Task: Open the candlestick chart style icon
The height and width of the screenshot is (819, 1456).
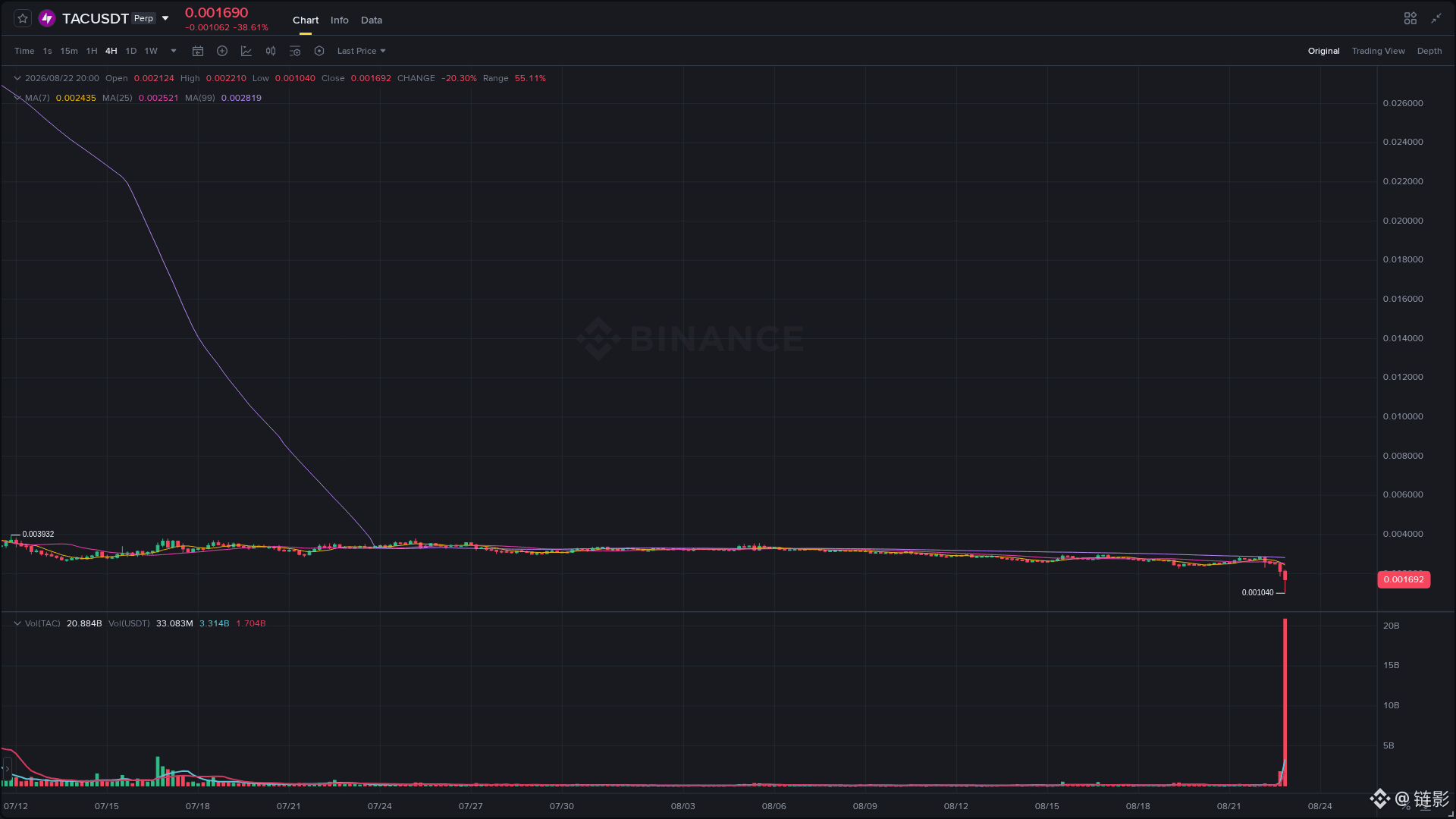Action: point(271,51)
